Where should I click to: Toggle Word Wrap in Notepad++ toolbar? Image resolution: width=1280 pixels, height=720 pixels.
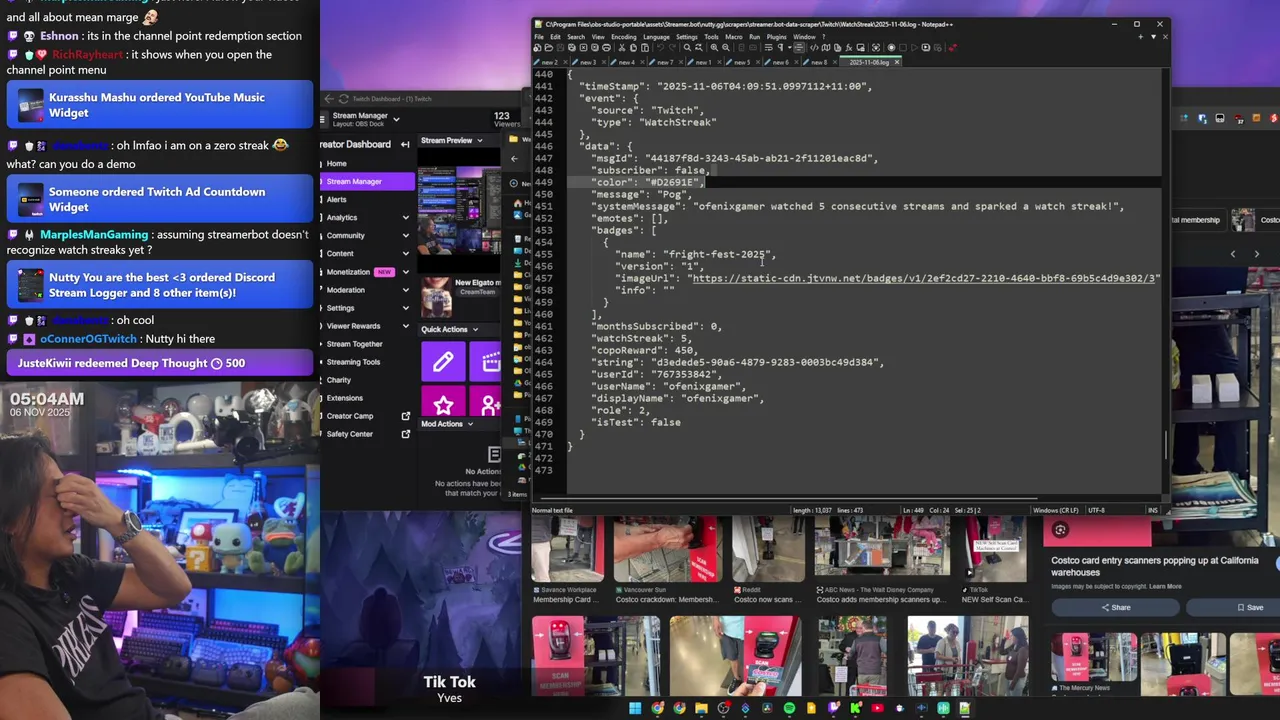point(768,47)
